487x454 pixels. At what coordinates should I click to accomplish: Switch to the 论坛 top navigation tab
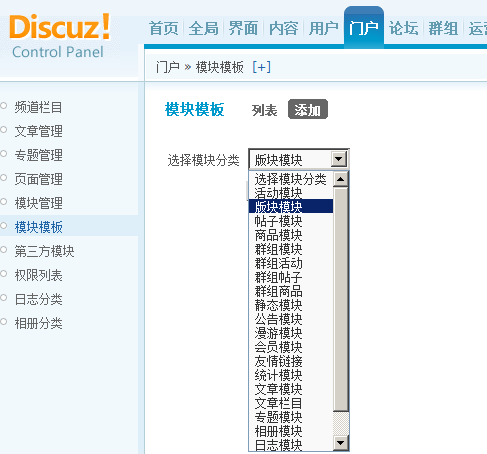pos(404,28)
